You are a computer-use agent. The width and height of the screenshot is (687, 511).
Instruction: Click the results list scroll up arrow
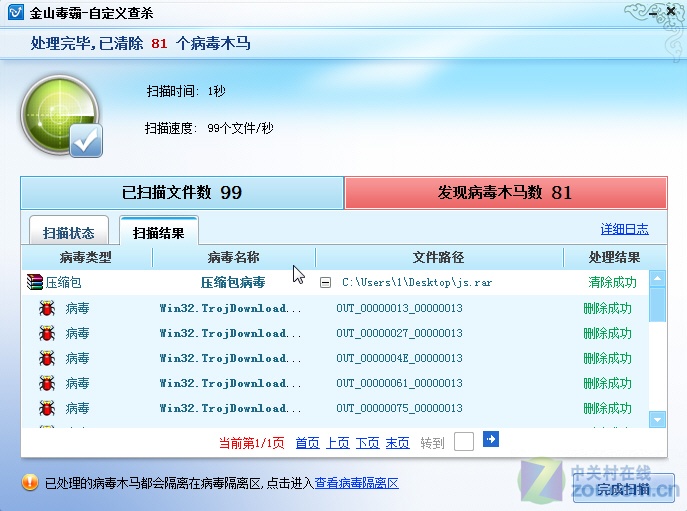(x=657, y=278)
